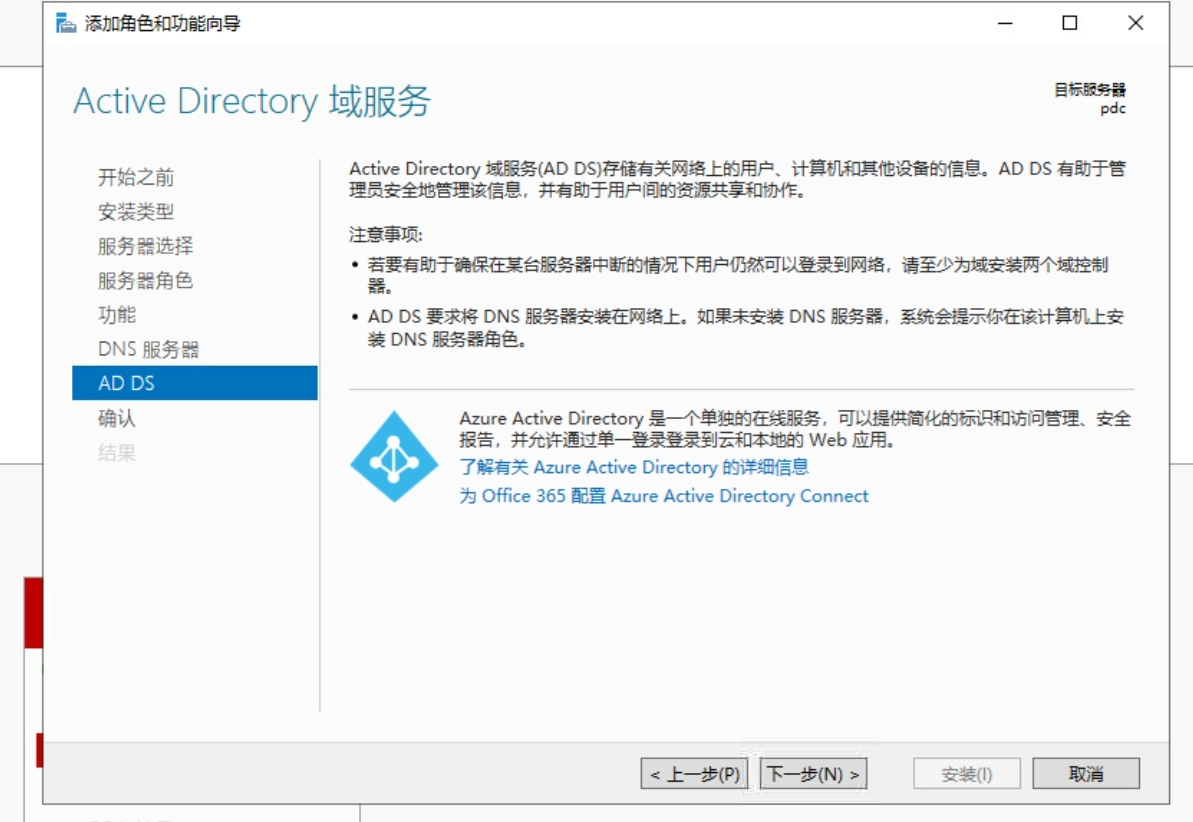Viewport: 1193px width, 822px height.
Task: Go back with 上一步(P) button
Action: [x=695, y=774]
